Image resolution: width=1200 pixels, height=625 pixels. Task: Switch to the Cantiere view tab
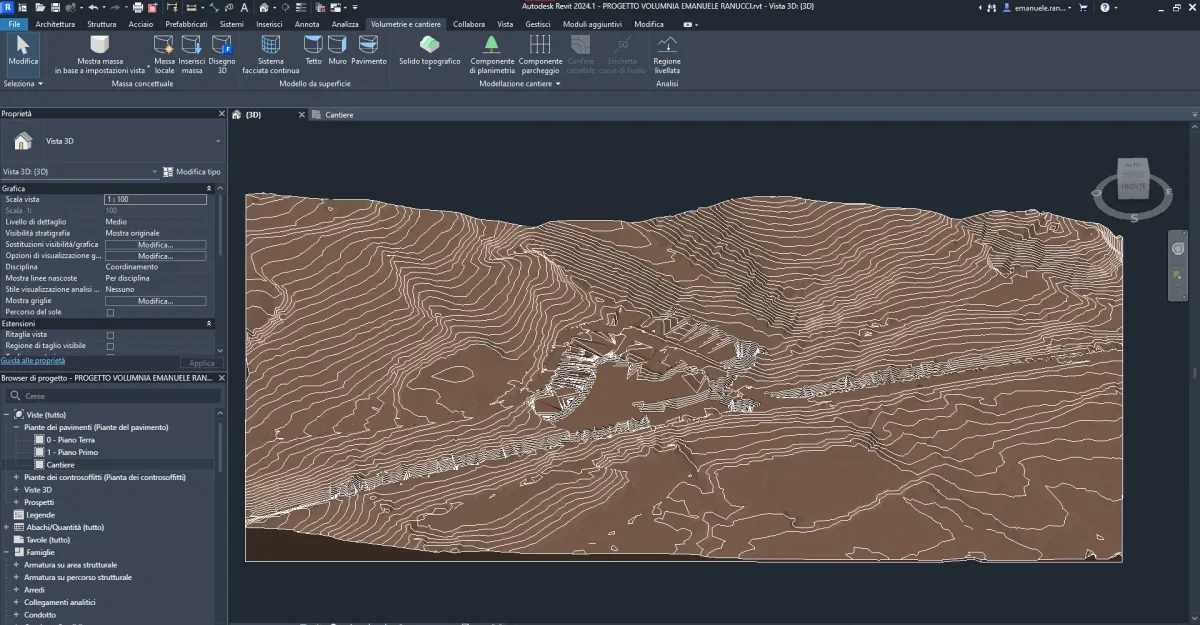[338, 114]
